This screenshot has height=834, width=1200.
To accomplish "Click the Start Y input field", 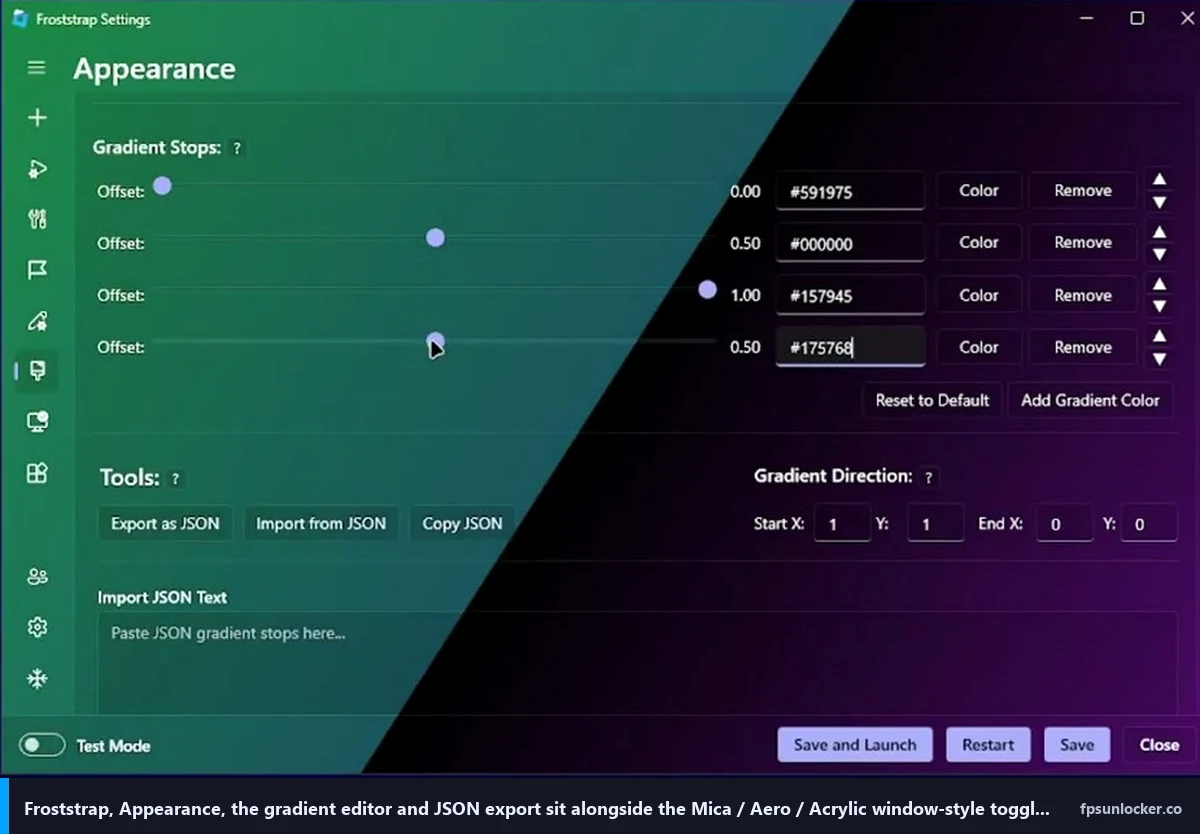I will [x=935, y=524].
